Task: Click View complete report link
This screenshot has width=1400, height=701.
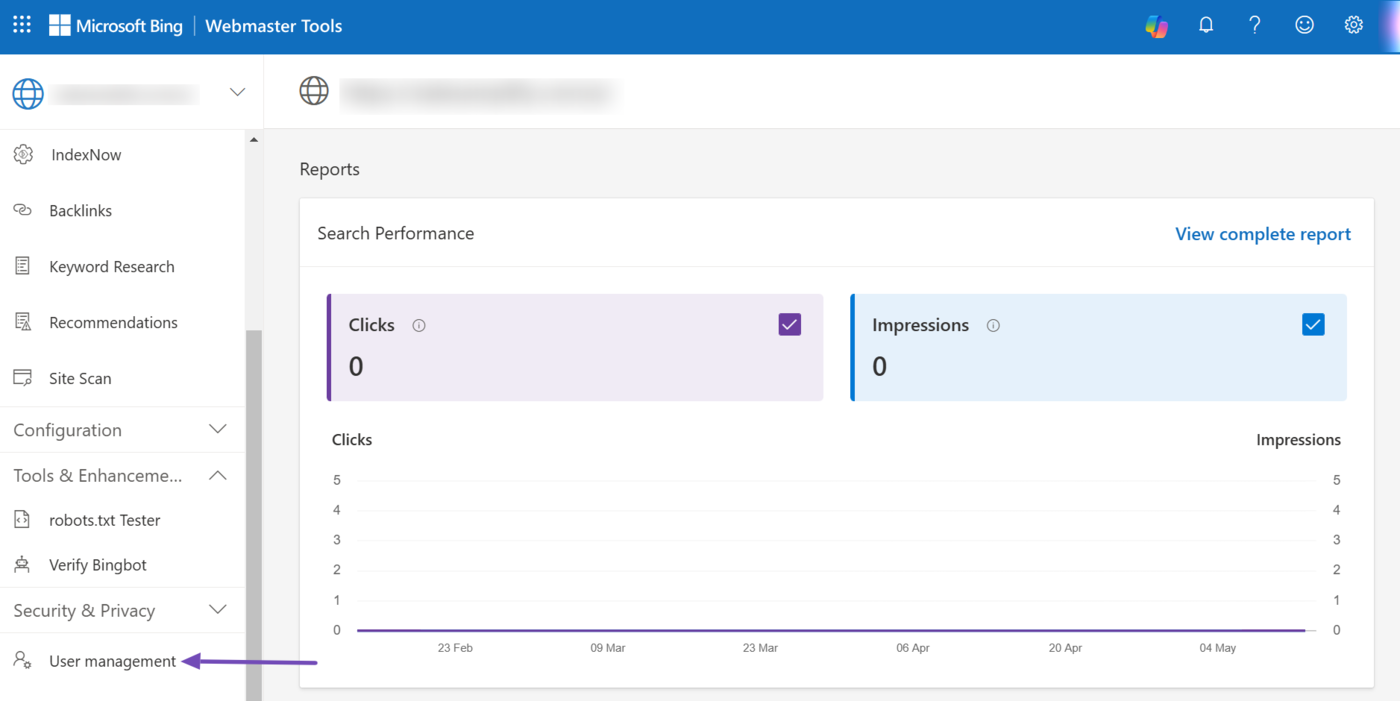Action: click(1262, 234)
